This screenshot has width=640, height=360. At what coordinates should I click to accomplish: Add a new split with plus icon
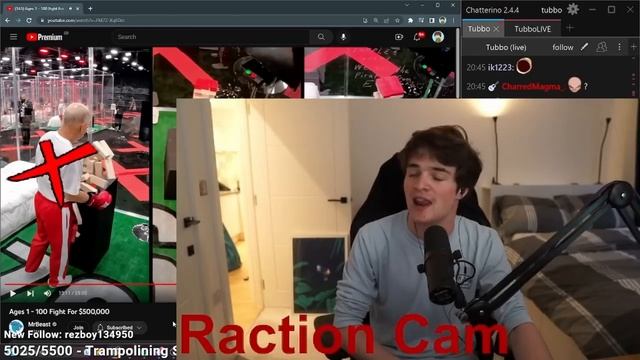pos(633,47)
